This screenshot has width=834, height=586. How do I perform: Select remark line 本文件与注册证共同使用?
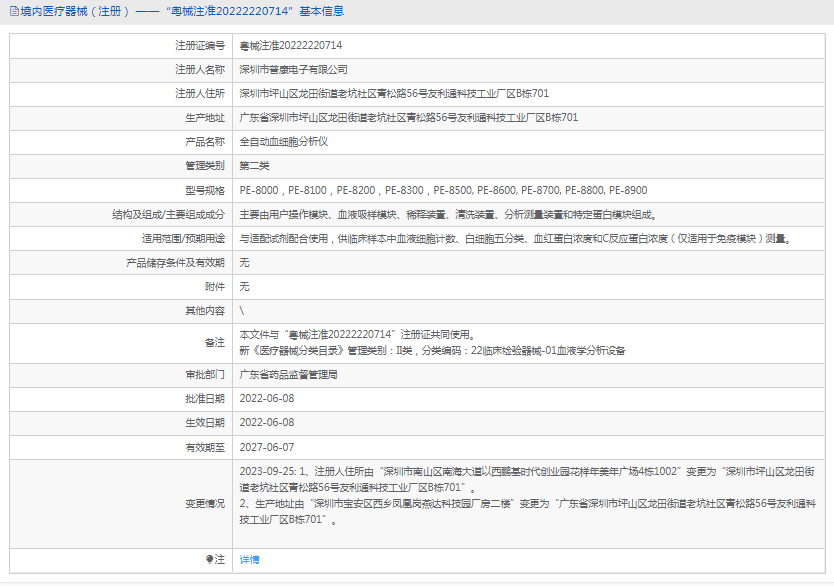358,335
